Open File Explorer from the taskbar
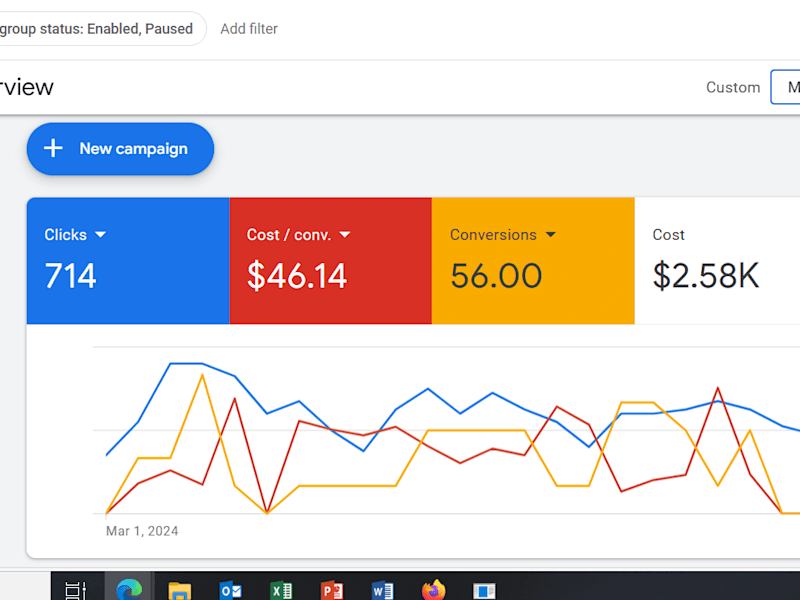Viewport: 800px width, 600px height. click(x=180, y=591)
